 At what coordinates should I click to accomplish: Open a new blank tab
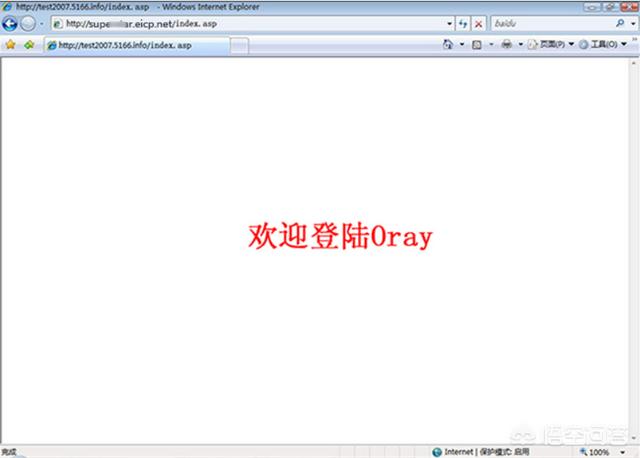[x=240, y=45]
